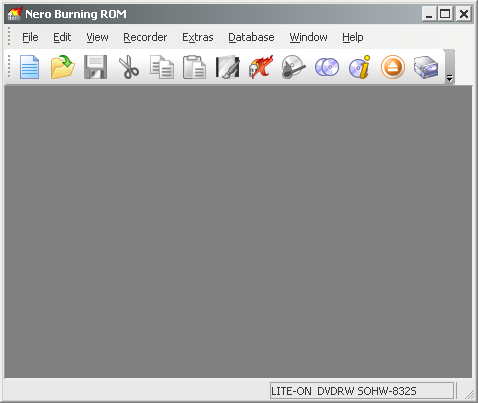
Task: Start burning with the flame icon
Action: 261,67
